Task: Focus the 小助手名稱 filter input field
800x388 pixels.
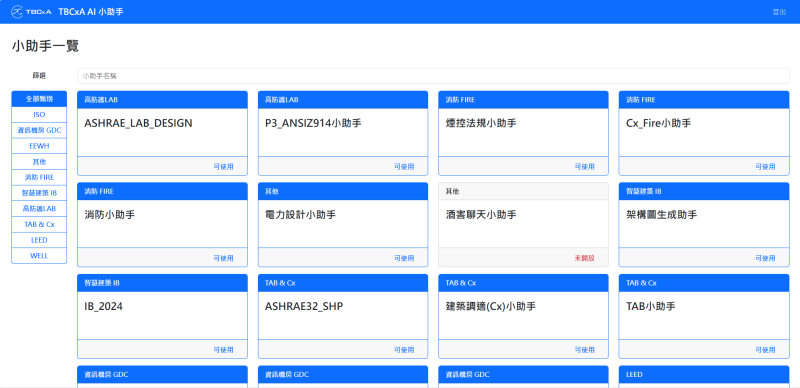Action: coord(433,76)
